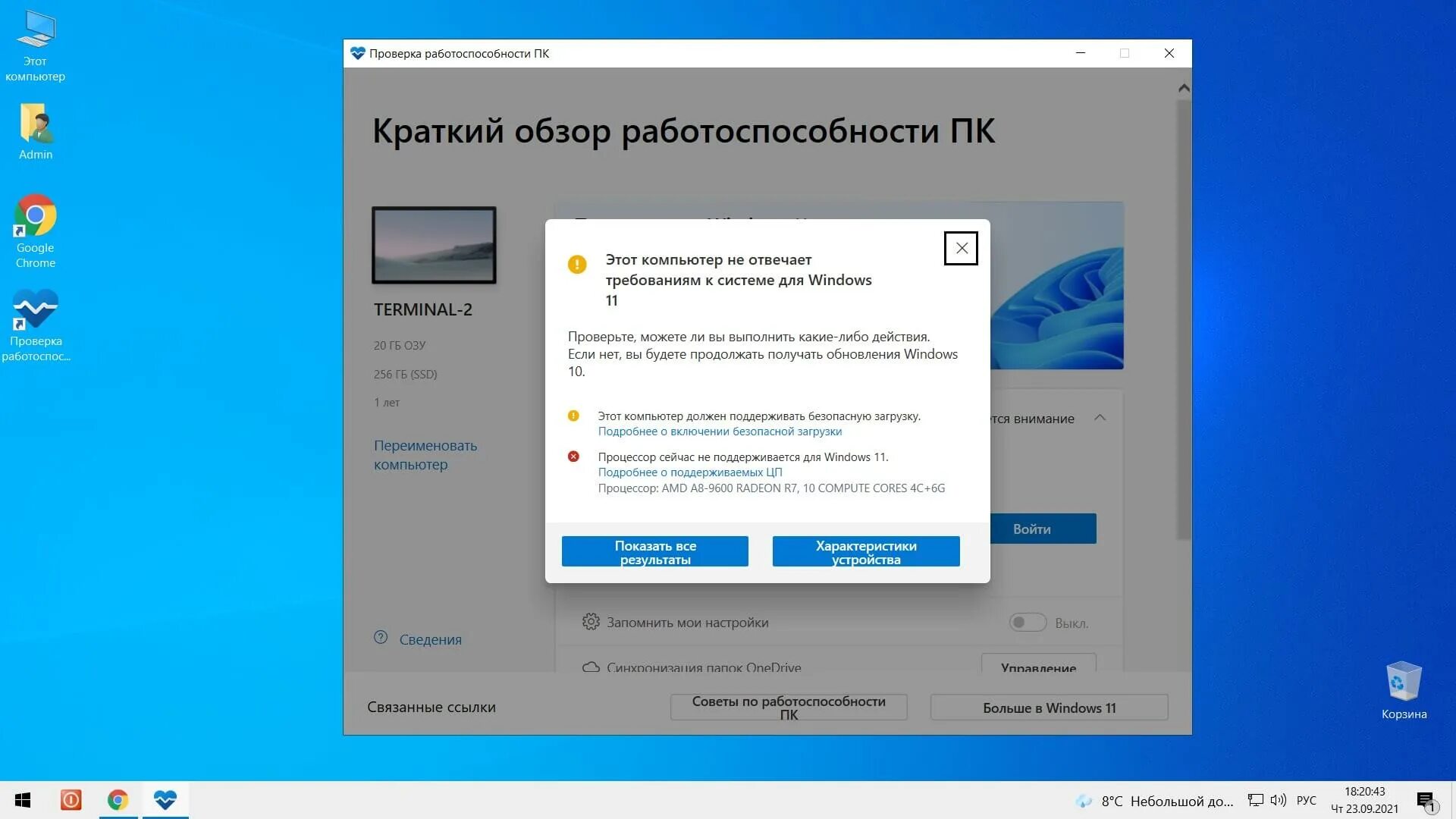Minimize the PC Health Check window
This screenshot has width=1456, height=819.
coord(1081,53)
